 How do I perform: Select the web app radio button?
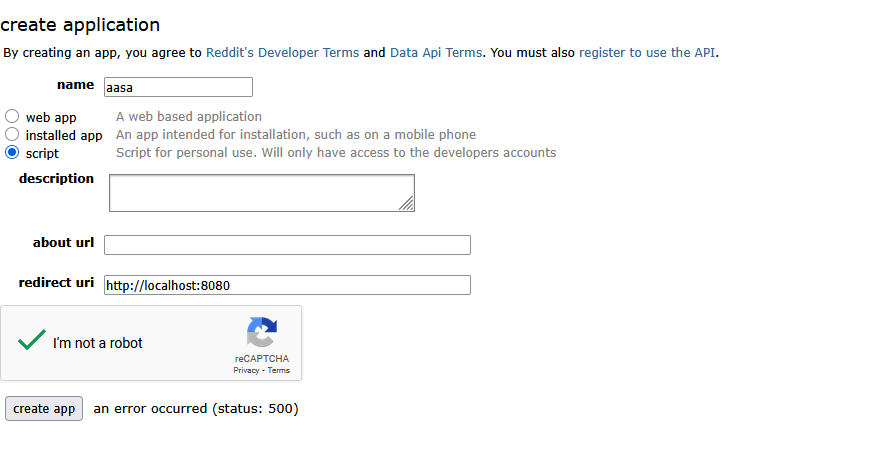[x=12, y=116]
